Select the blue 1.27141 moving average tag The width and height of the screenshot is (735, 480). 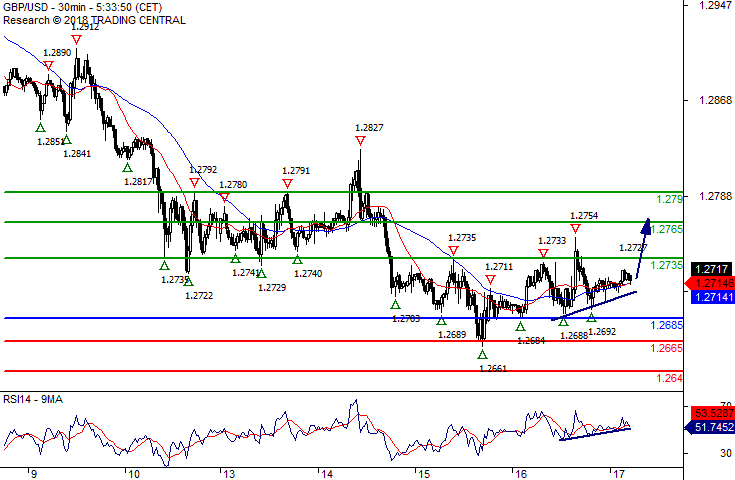click(711, 297)
